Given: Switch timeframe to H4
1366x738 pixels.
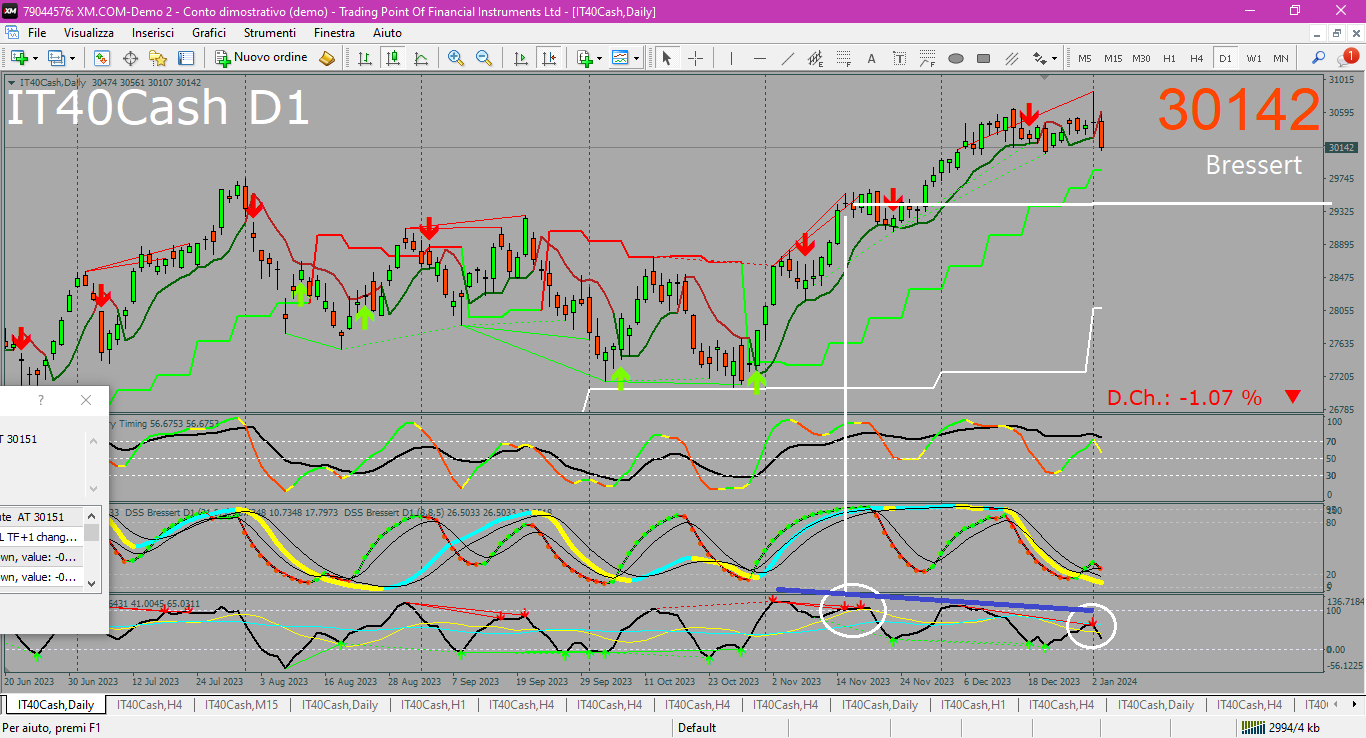Looking at the screenshot, I should point(1196,58).
